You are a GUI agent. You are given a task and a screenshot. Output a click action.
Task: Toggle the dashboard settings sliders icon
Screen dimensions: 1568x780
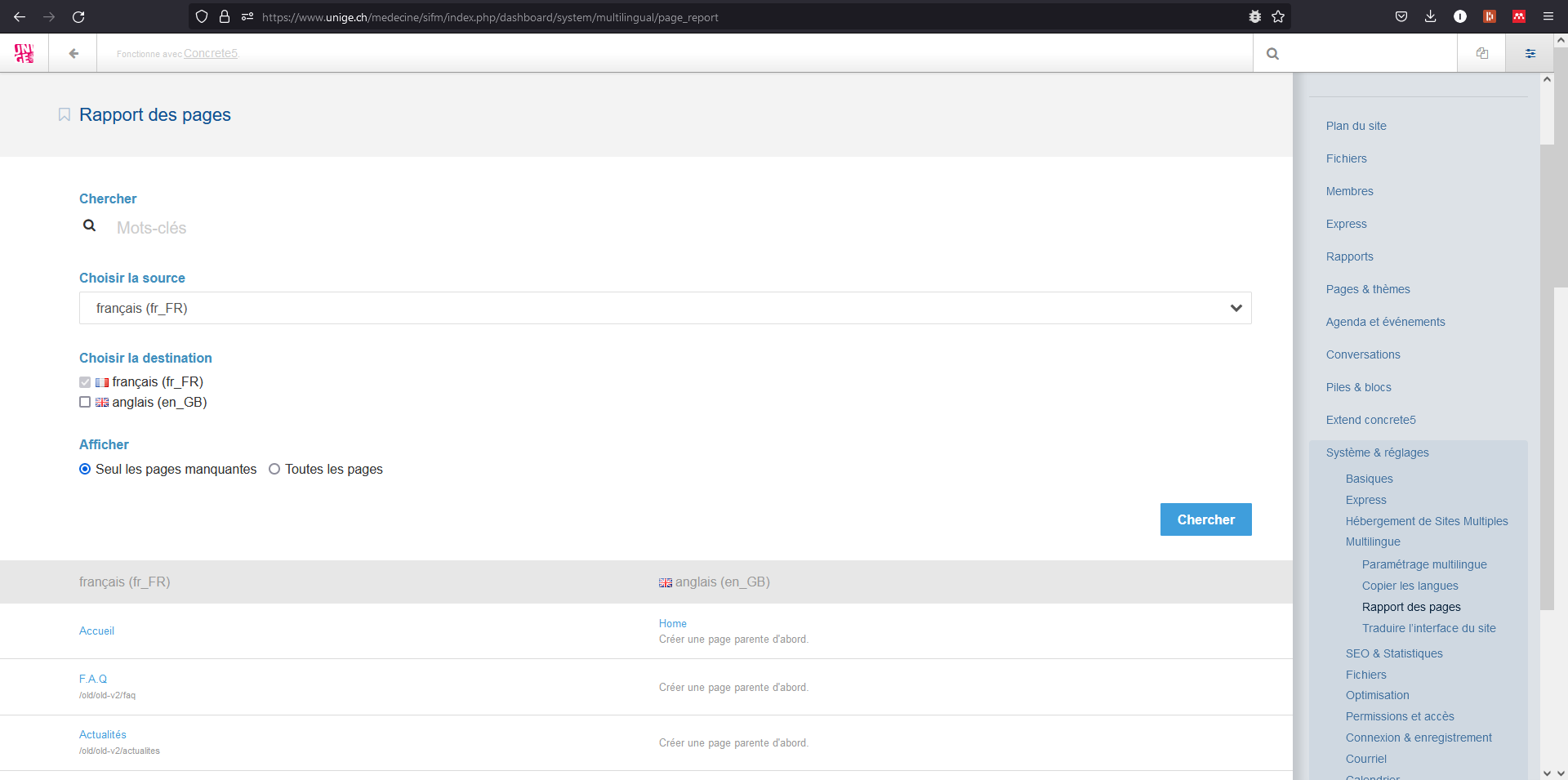coord(1530,54)
